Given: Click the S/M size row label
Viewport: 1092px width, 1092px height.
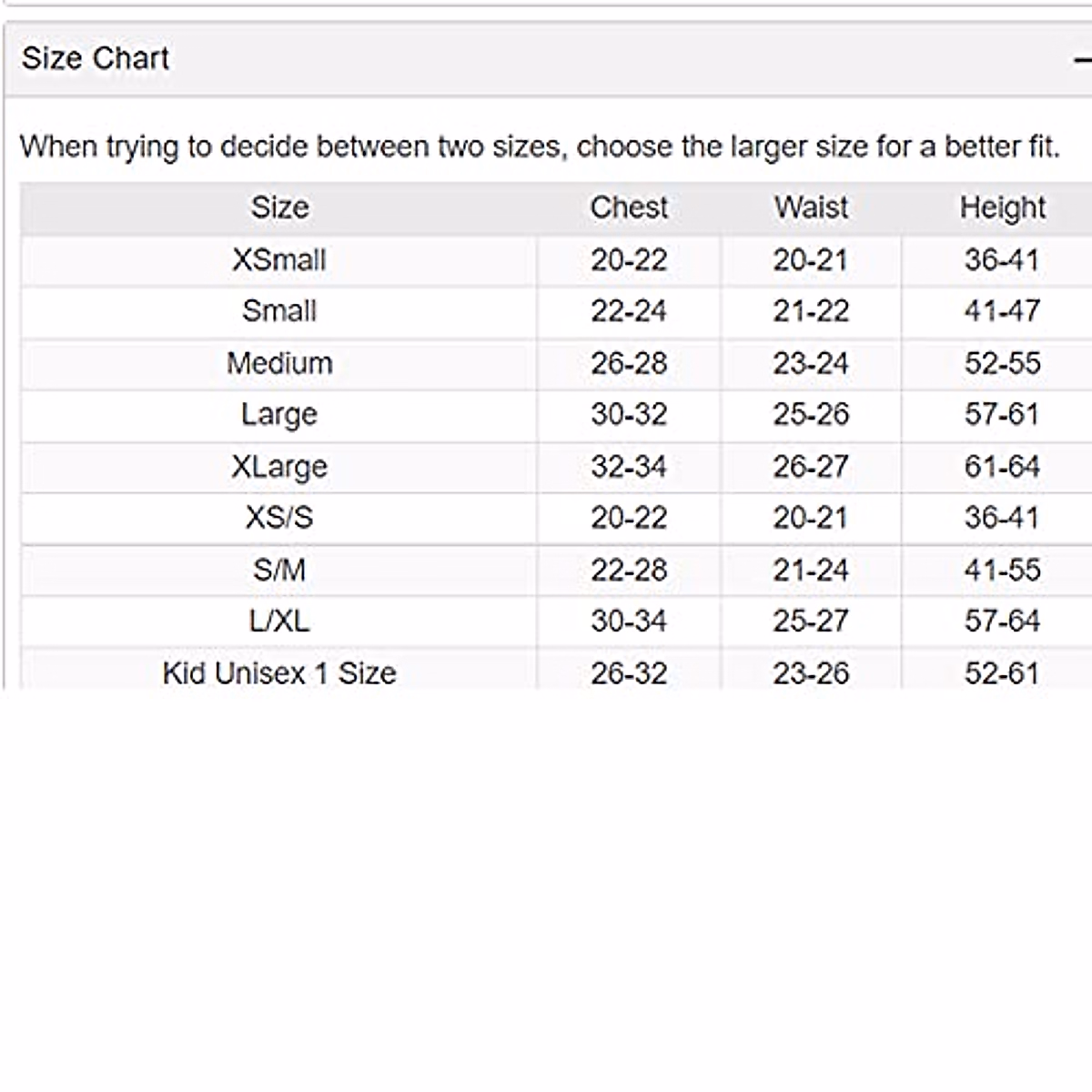Looking at the screenshot, I should click(279, 570).
